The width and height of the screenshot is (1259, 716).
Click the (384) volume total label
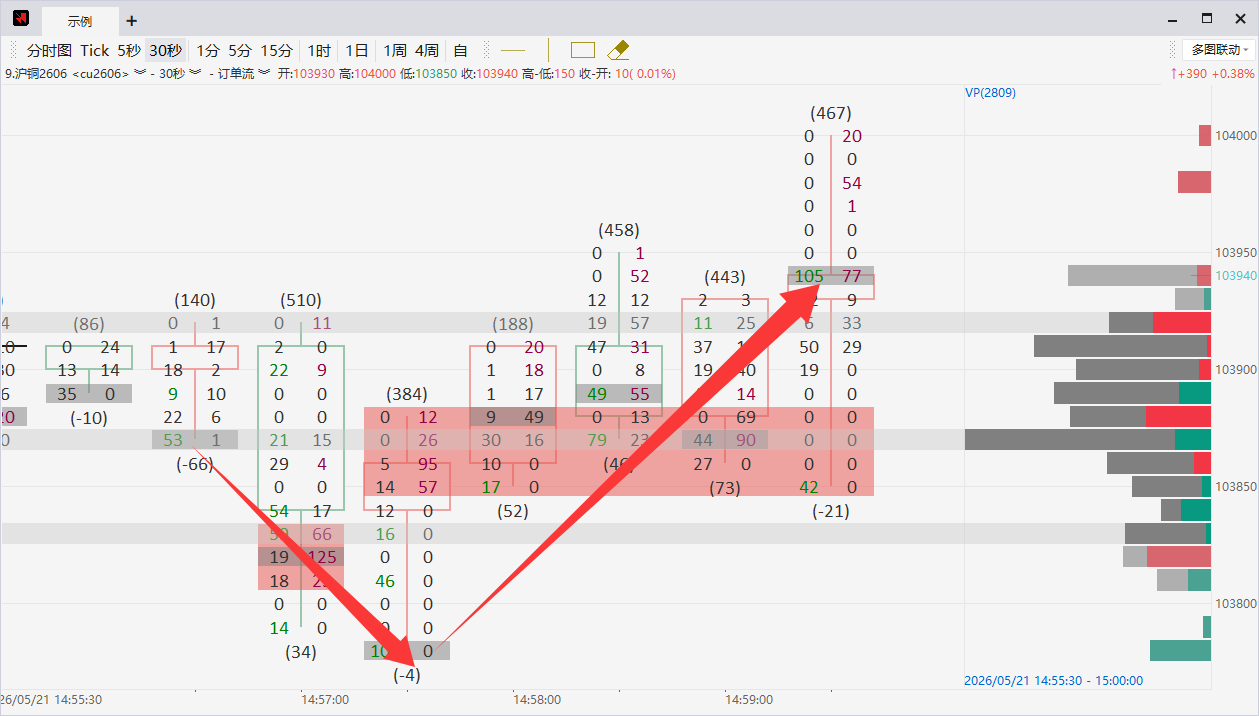407,394
